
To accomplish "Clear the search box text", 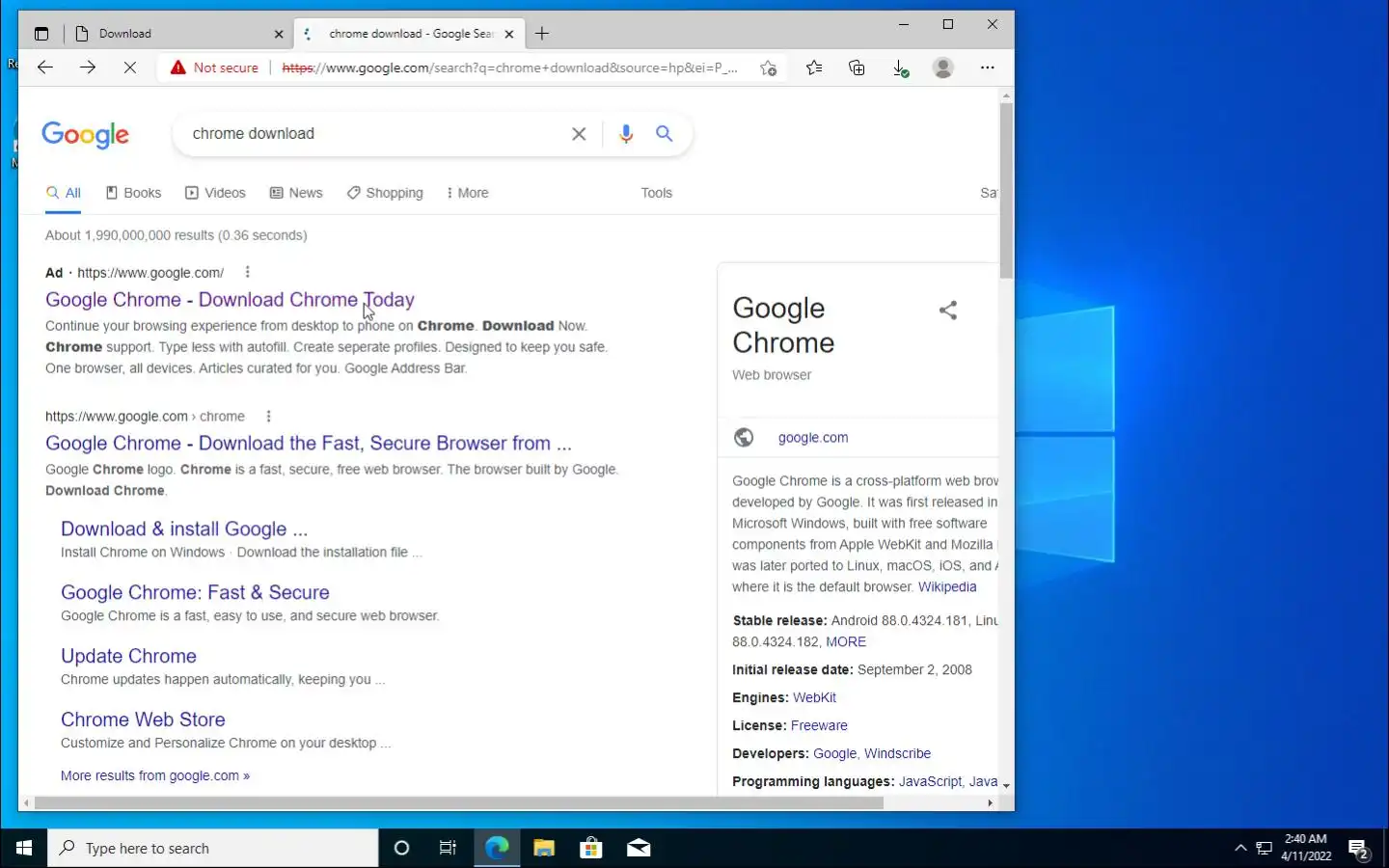I will click(x=579, y=134).
